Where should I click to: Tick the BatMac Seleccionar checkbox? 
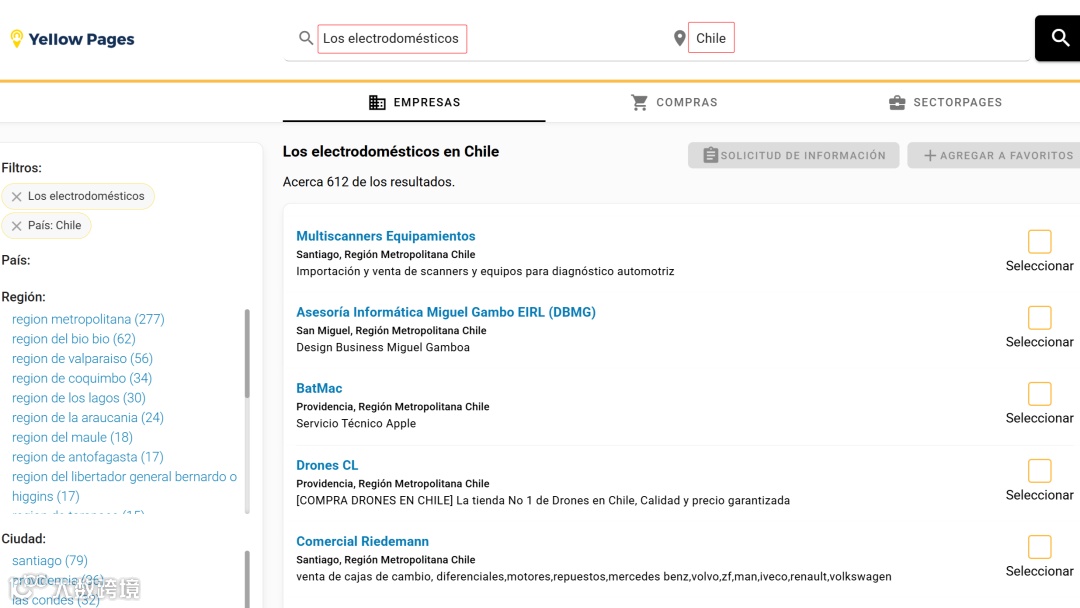click(1039, 394)
